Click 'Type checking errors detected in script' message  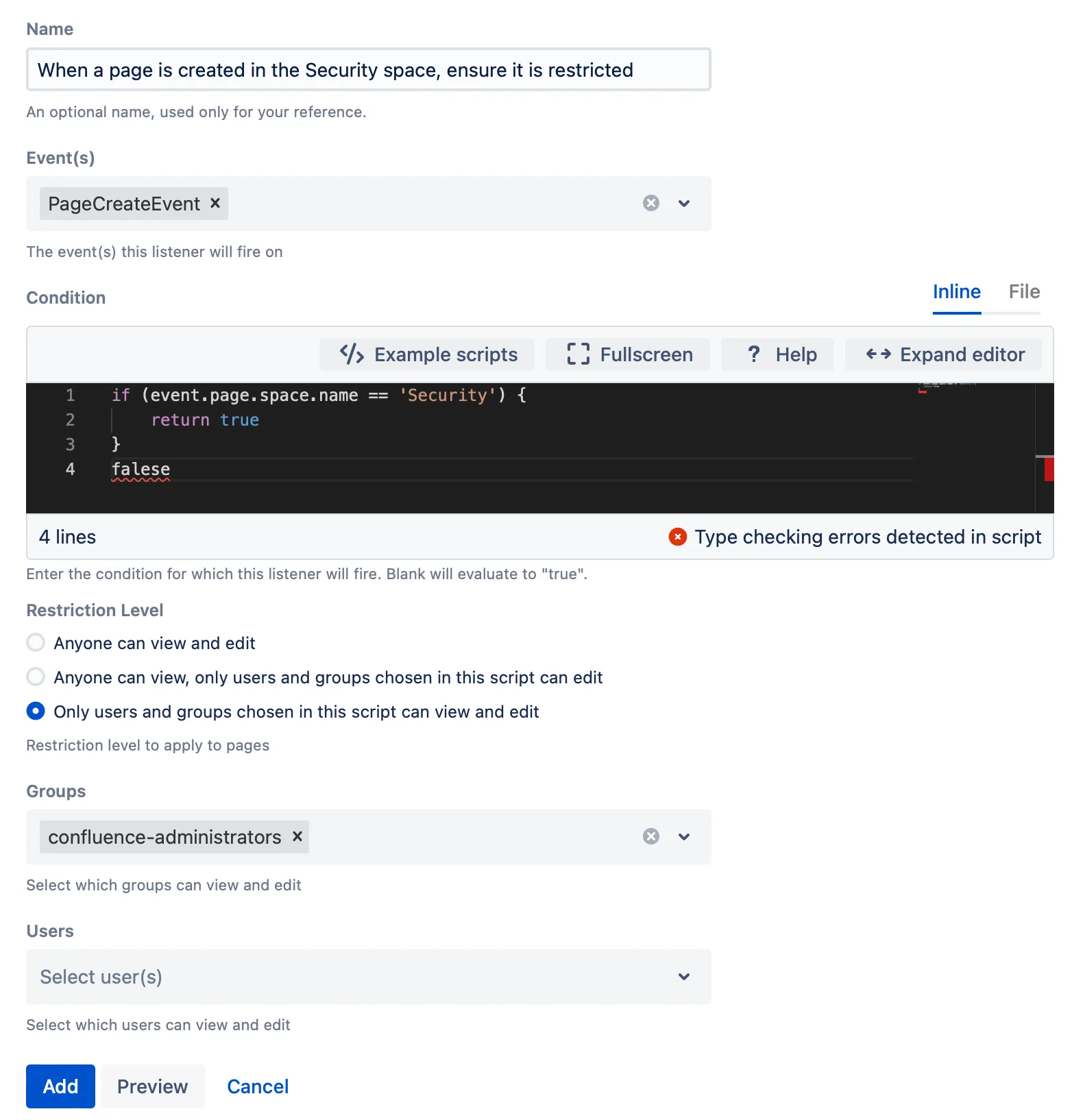point(868,537)
